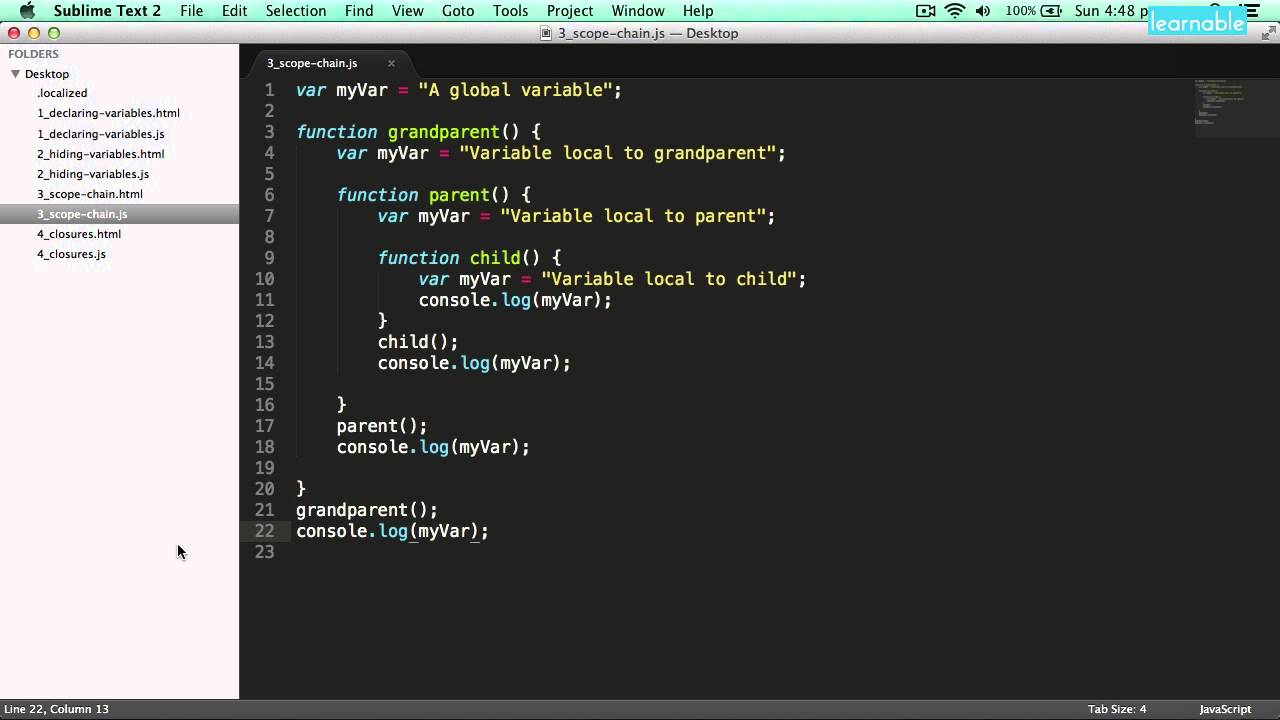Image resolution: width=1280 pixels, height=720 pixels.
Task: Click the Sun 4:48 clock
Action: click(1110, 11)
